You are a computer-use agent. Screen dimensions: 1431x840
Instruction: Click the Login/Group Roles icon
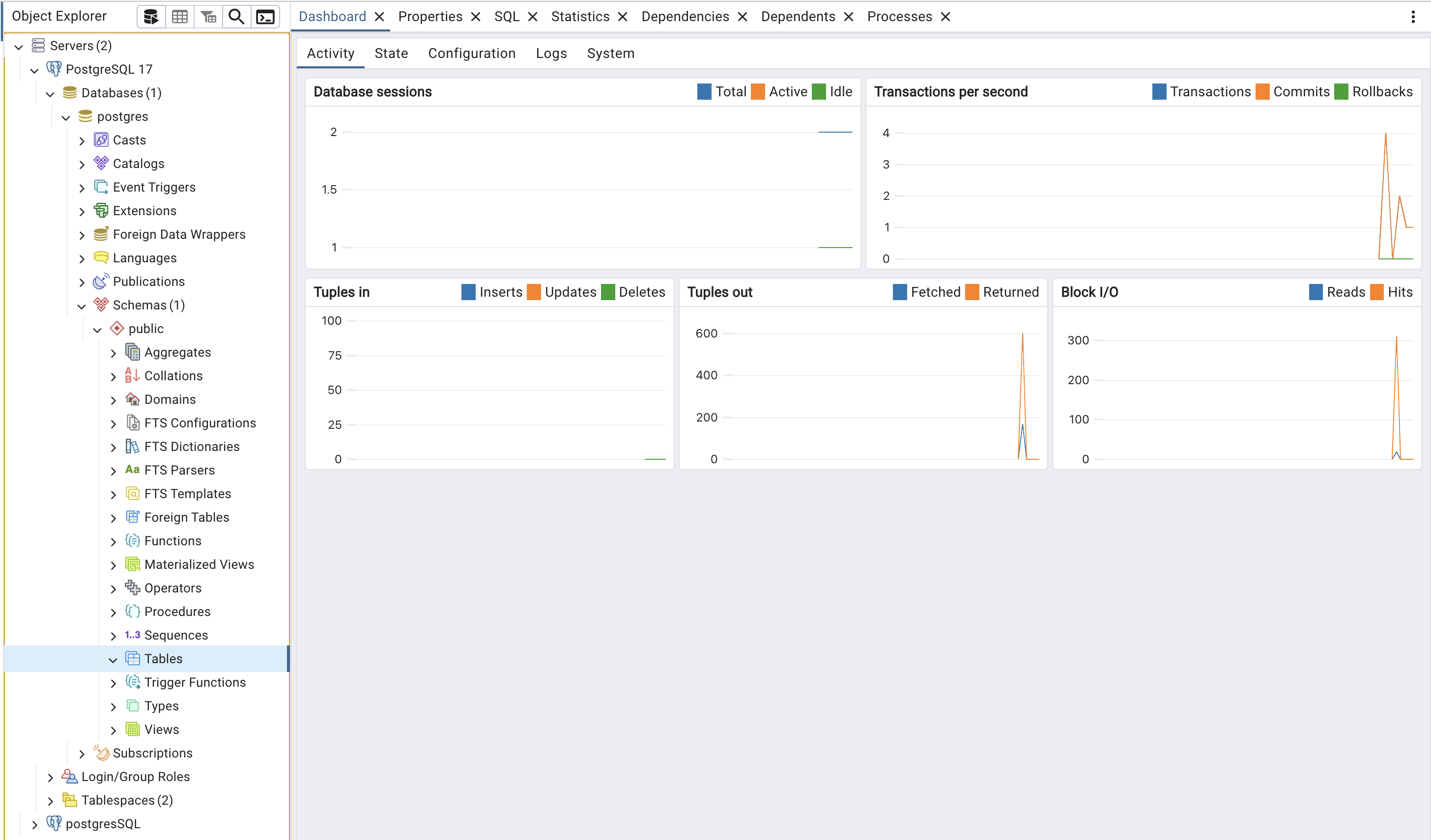(x=69, y=777)
